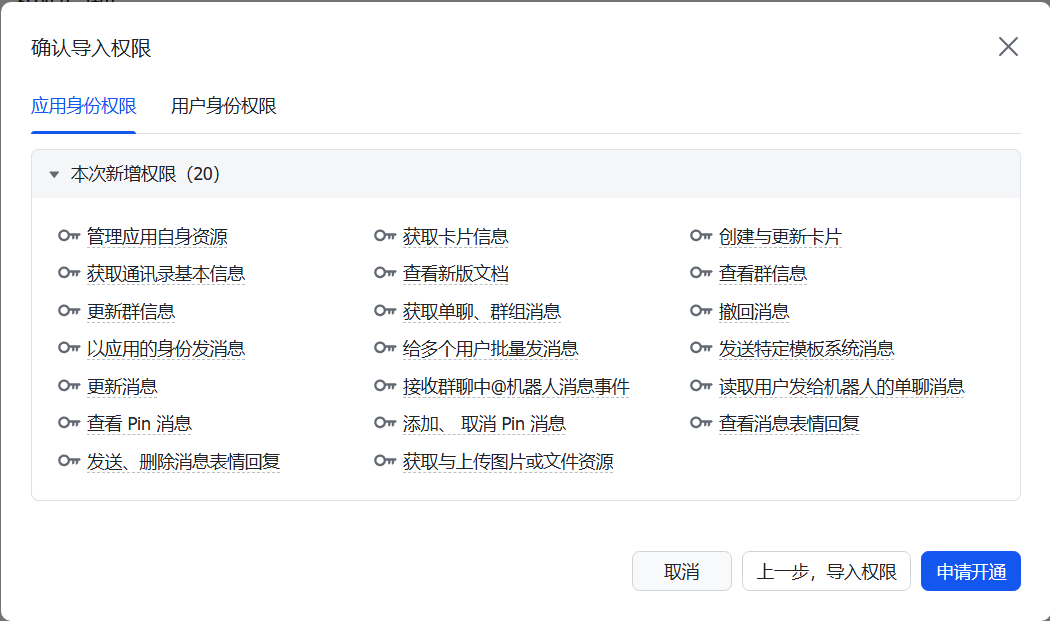Open 以应用的身份发消息 permission link
The height and width of the screenshot is (621, 1050).
[x=166, y=349]
